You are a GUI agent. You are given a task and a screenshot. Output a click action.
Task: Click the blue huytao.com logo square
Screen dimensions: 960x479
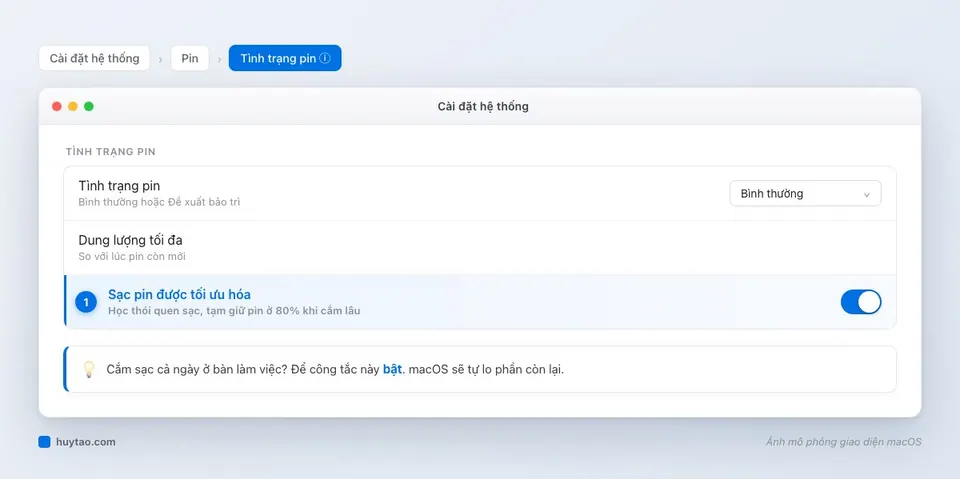pos(44,442)
